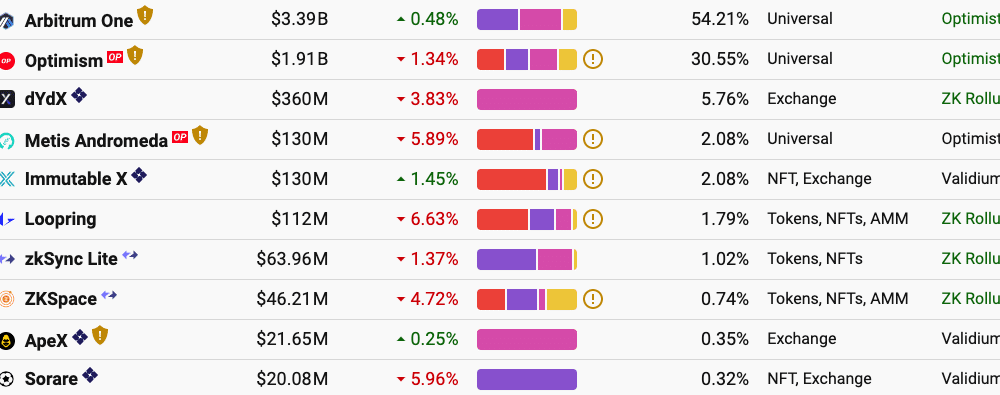Click the StarkEx diamond icon beside dYdX
Viewport: 1000px width, 395px height.
[x=79, y=96]
